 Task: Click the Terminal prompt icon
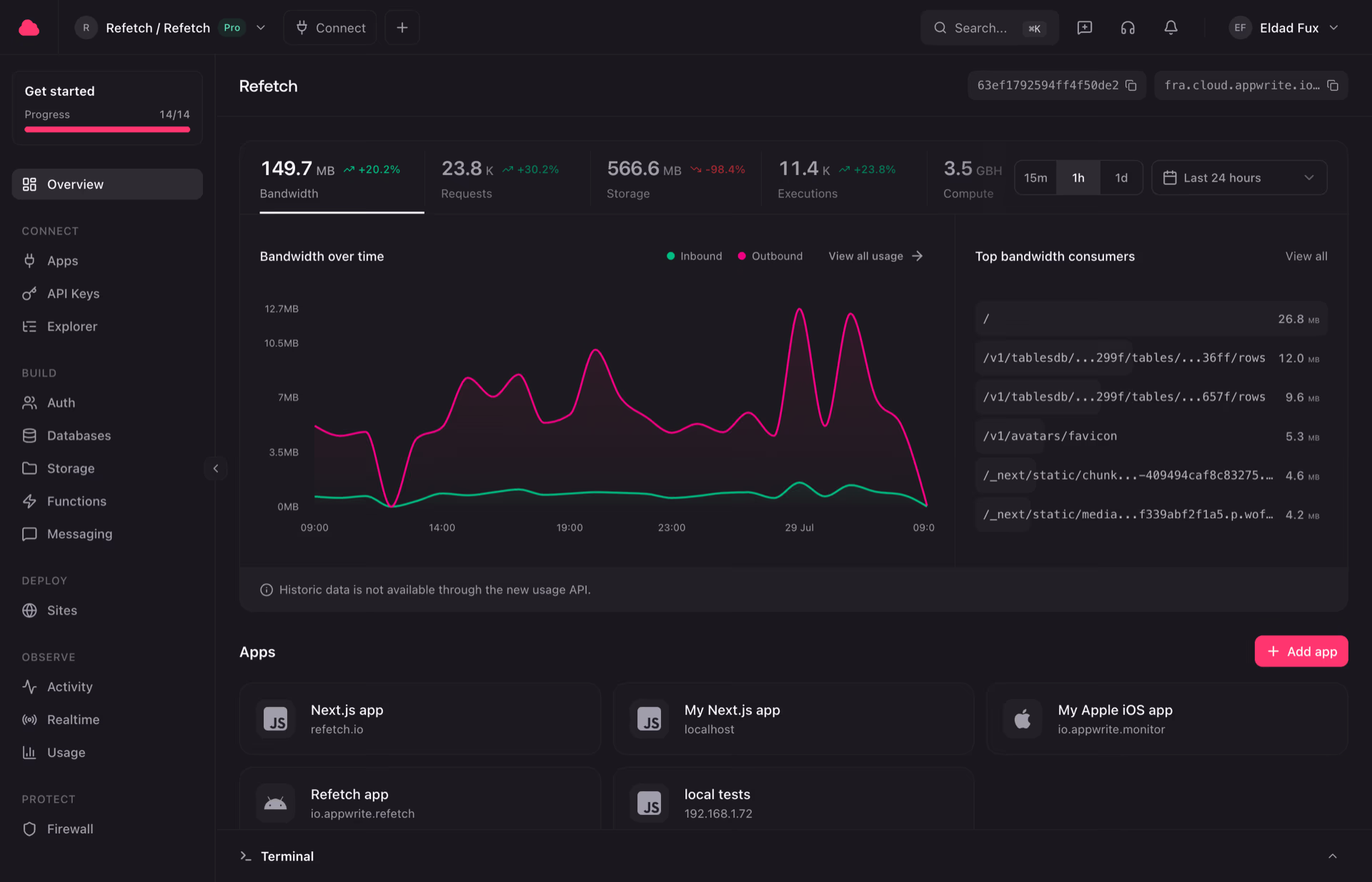click(x=246, y=856)
